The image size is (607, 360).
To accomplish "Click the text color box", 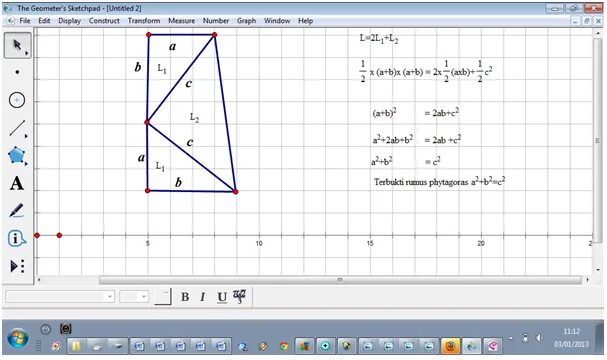I will (163, 297).
